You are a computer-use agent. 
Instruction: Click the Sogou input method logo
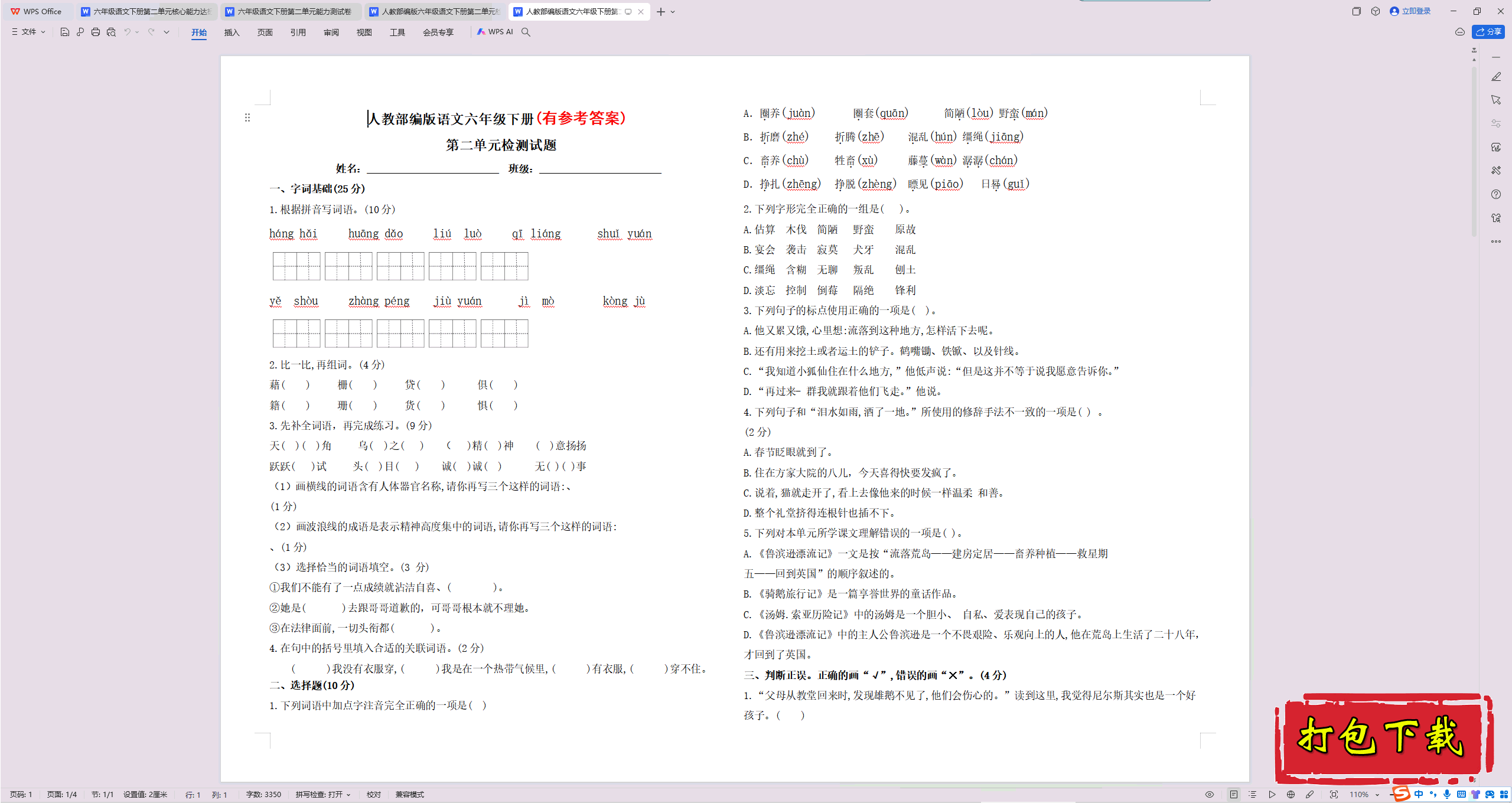coord(1402,794)
